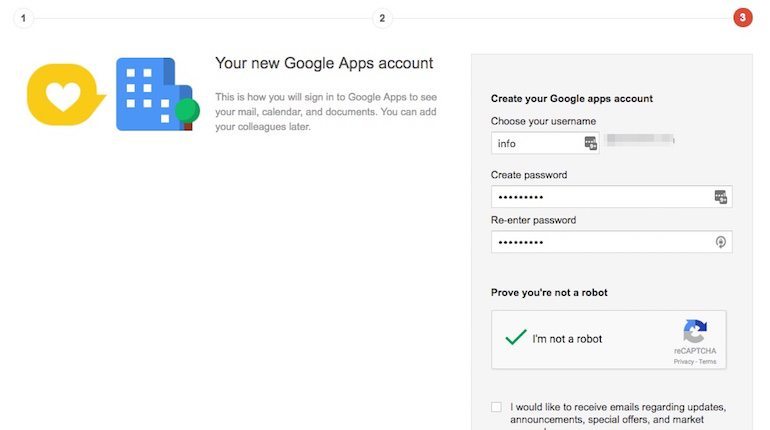Click the blue office building illustration
This screenshot has height=430, width=770.
[157, 94]
